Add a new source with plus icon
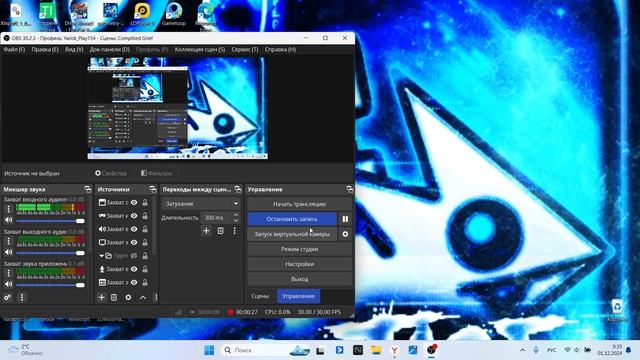This screenshot has width=640, height=360. coord(102,298)
